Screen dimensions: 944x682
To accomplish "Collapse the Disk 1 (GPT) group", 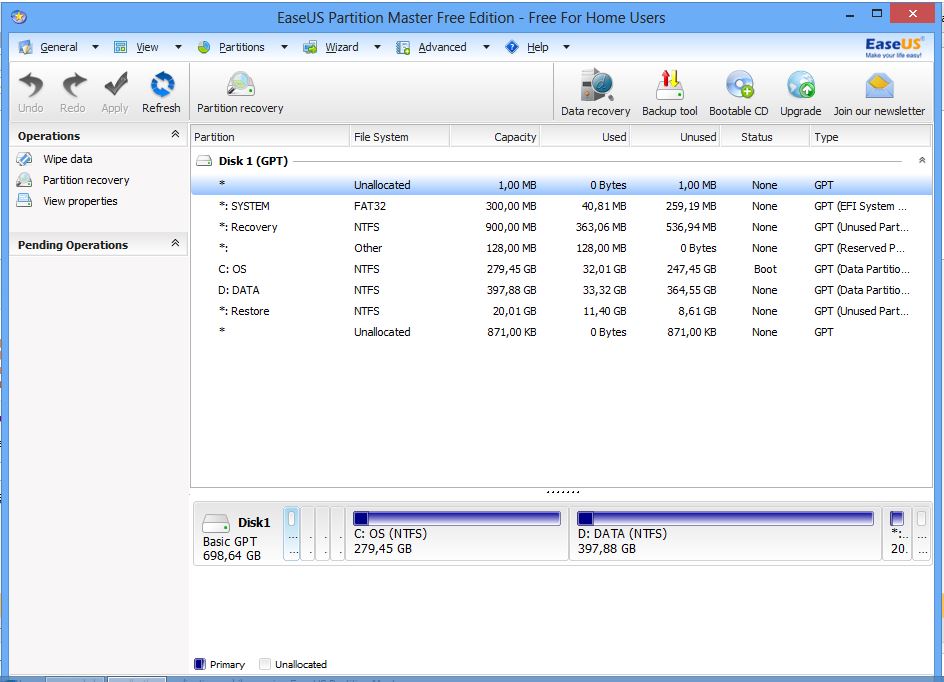I will [x=922, y=160].
